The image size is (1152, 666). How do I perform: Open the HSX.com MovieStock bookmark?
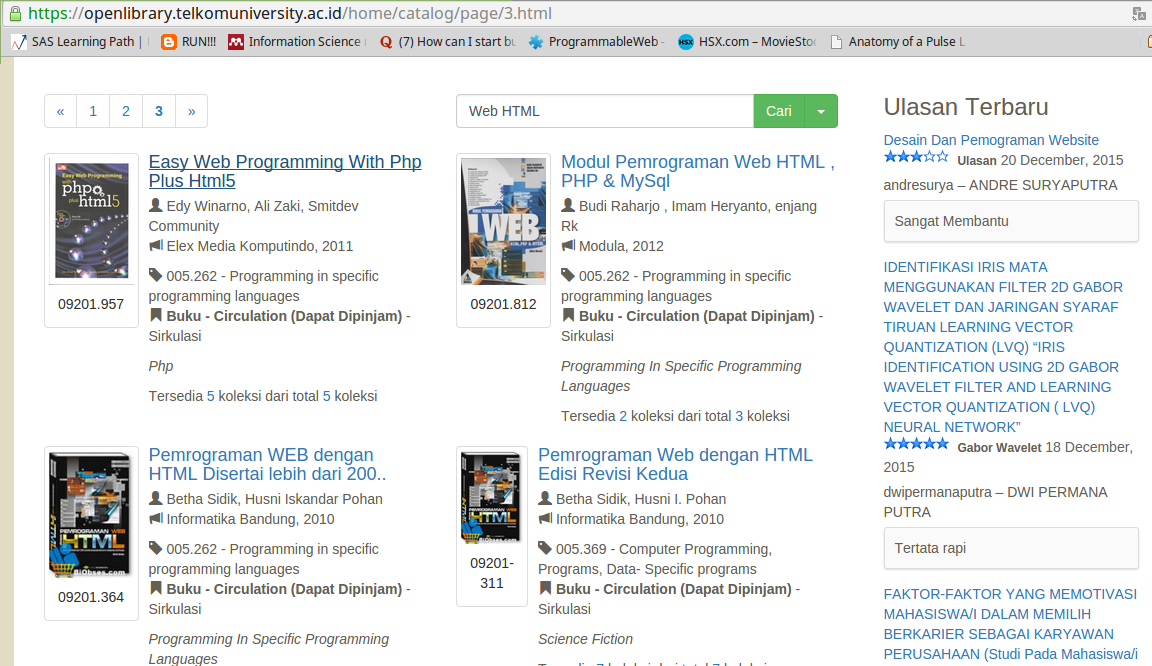(x=746, y=42)
